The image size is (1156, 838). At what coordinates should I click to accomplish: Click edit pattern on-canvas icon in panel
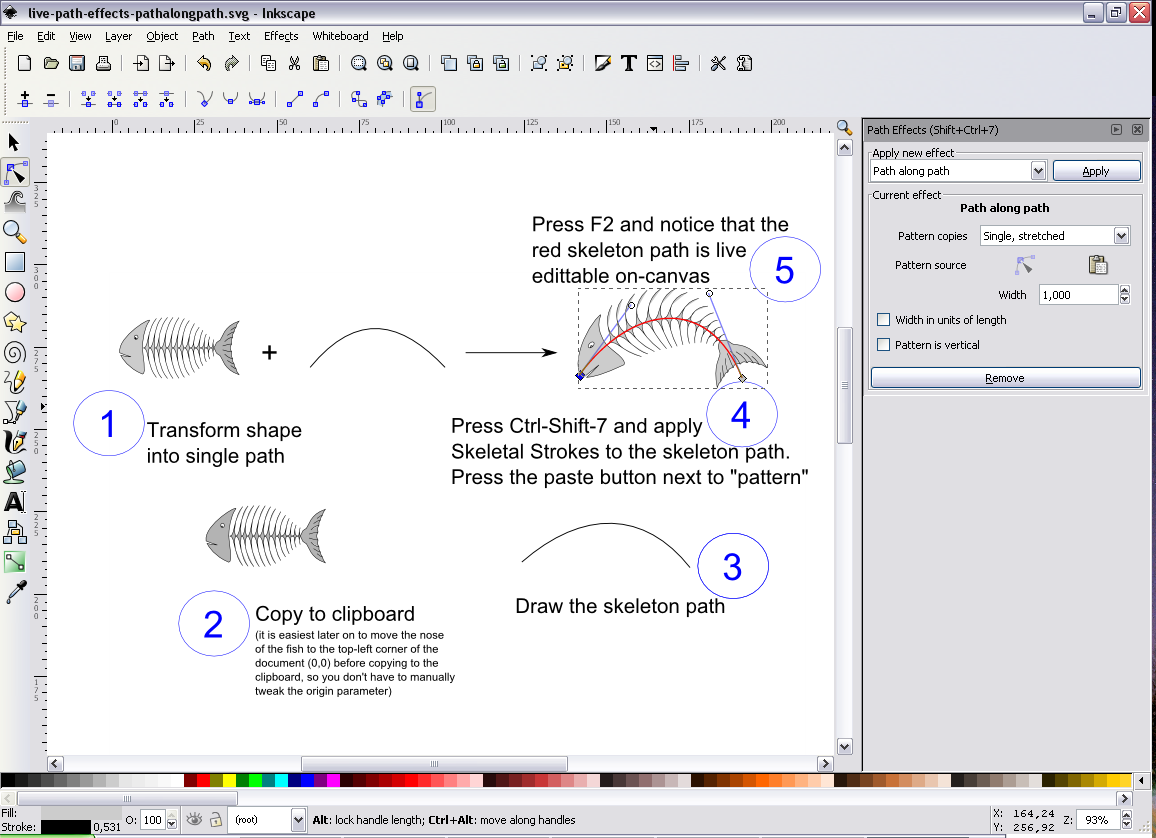tap(1025, 265)
